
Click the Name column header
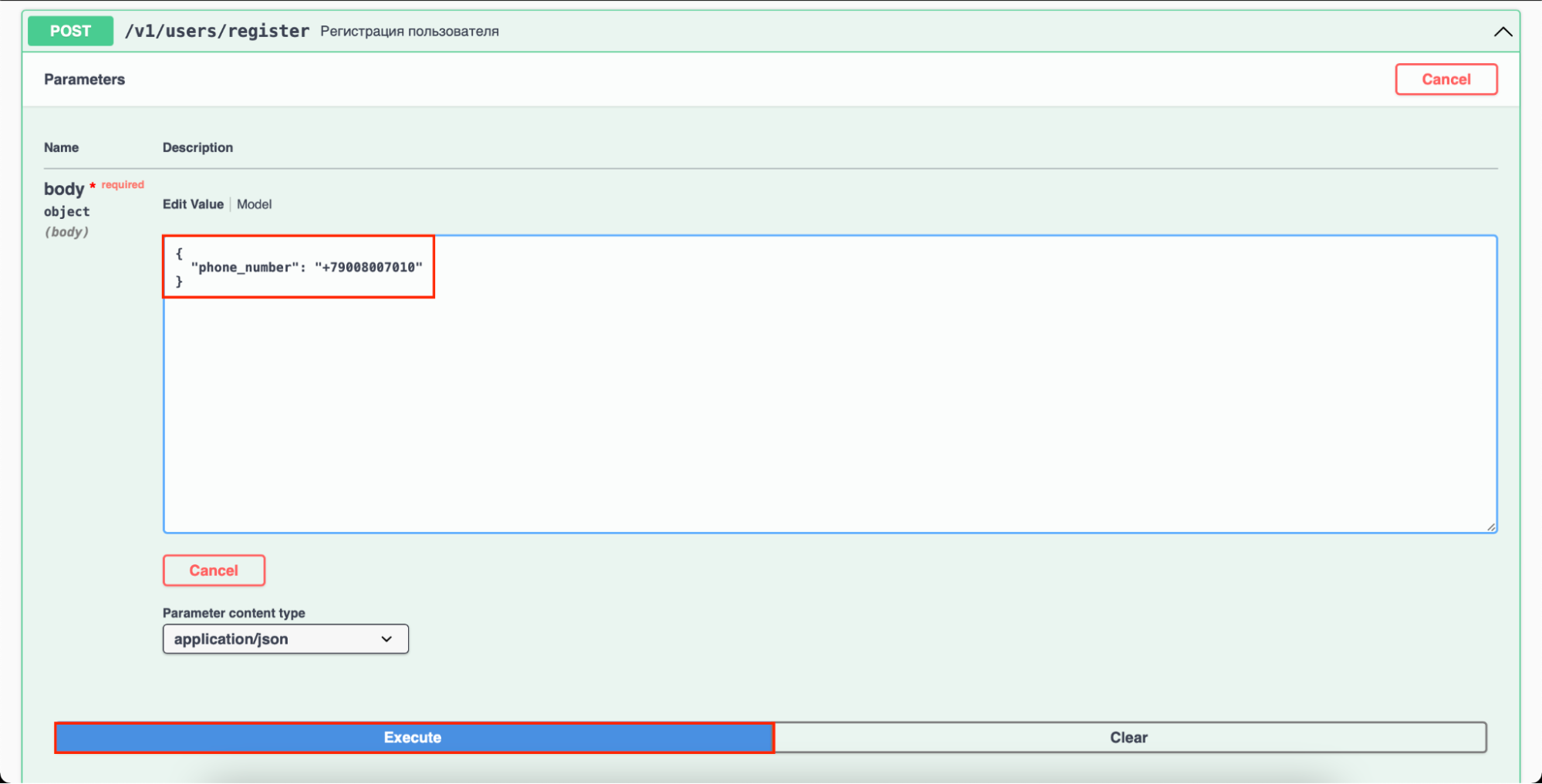point(61,147)
